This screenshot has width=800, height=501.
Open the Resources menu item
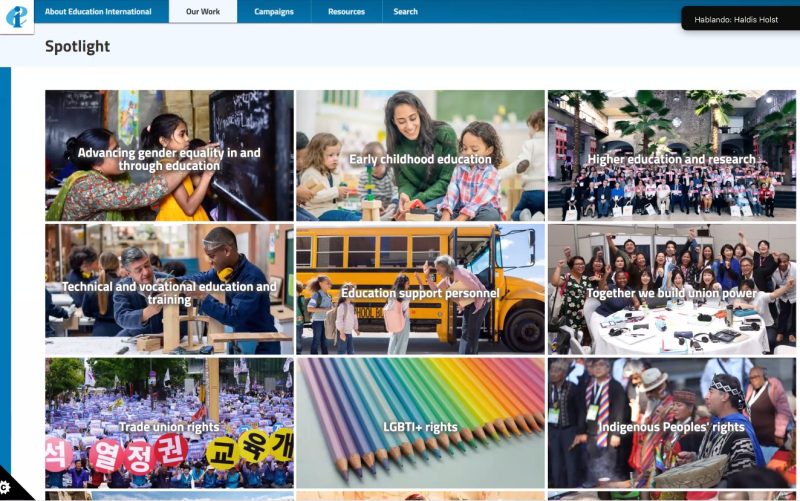(346, 11)
